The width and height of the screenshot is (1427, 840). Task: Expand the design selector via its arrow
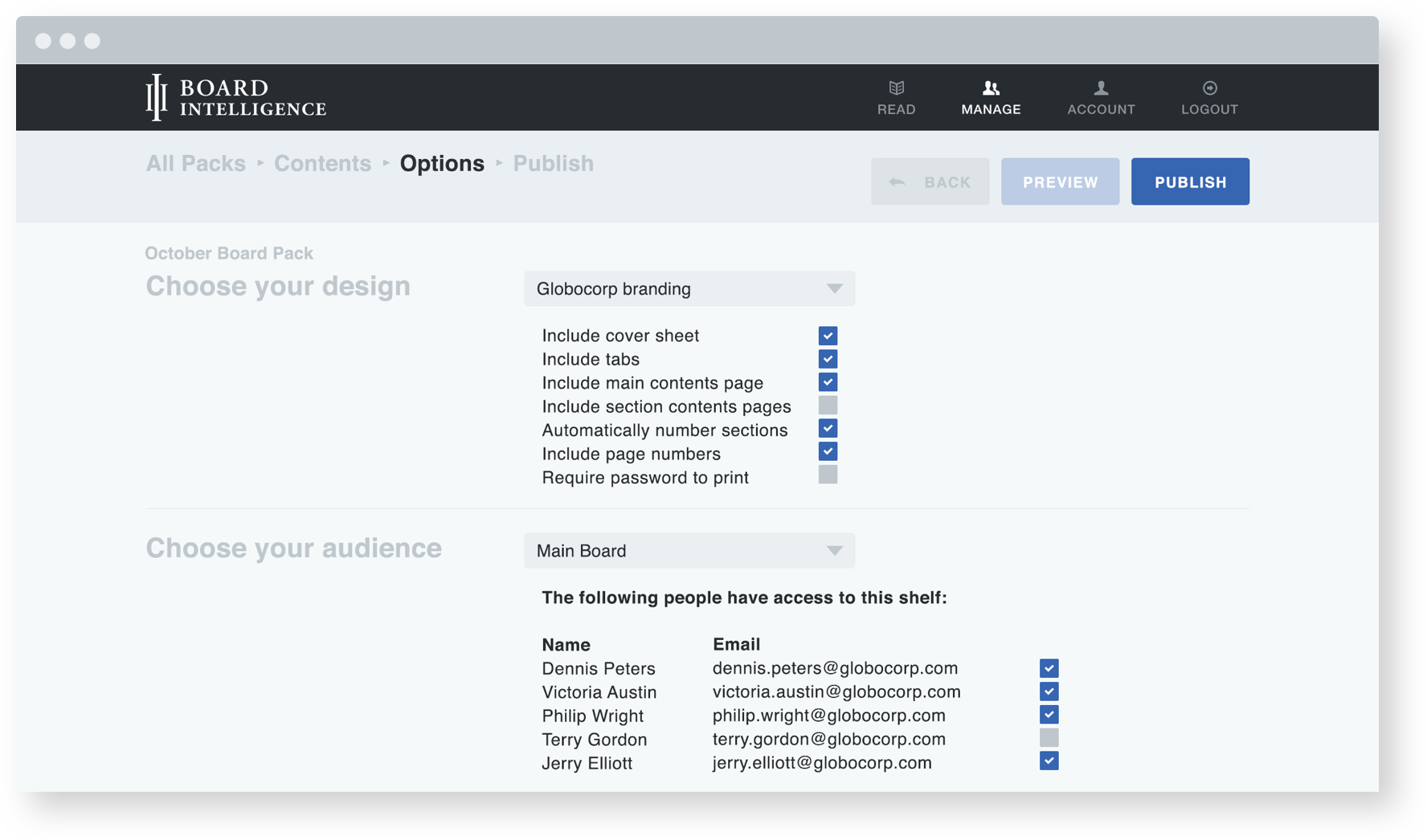pyautogui.click(x=833, y=288)
